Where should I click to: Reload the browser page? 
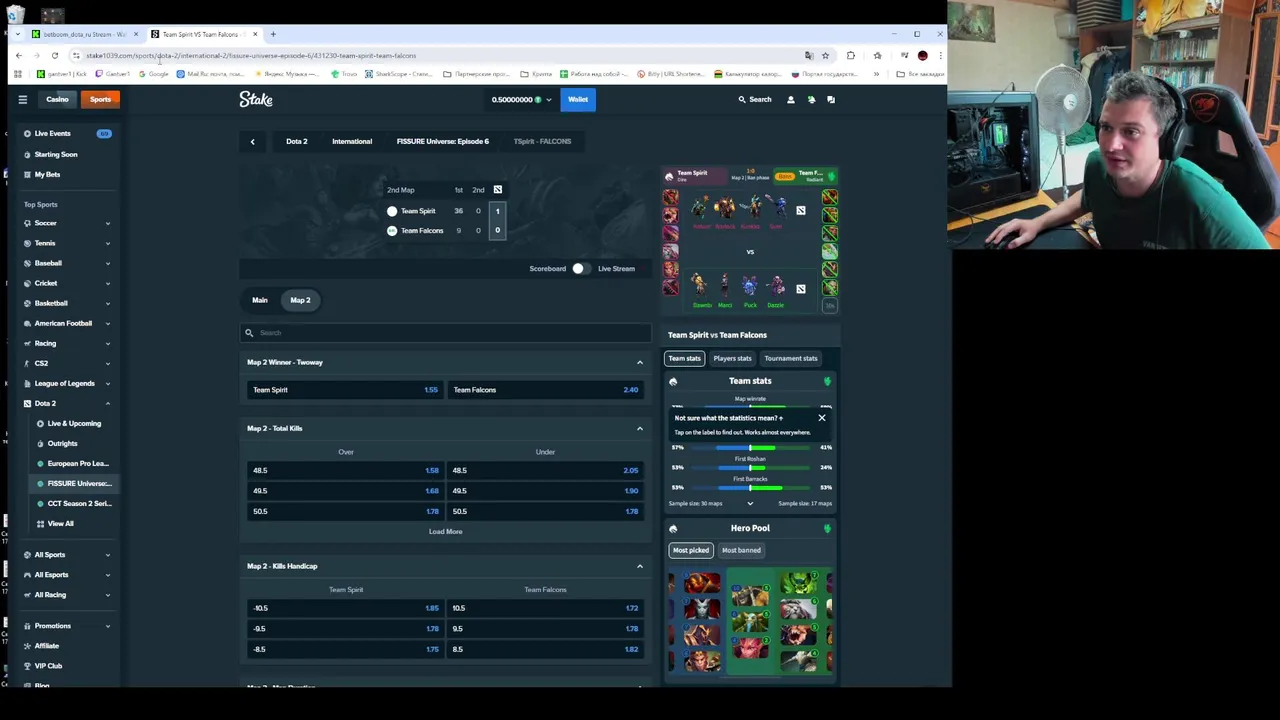(55, 55)
